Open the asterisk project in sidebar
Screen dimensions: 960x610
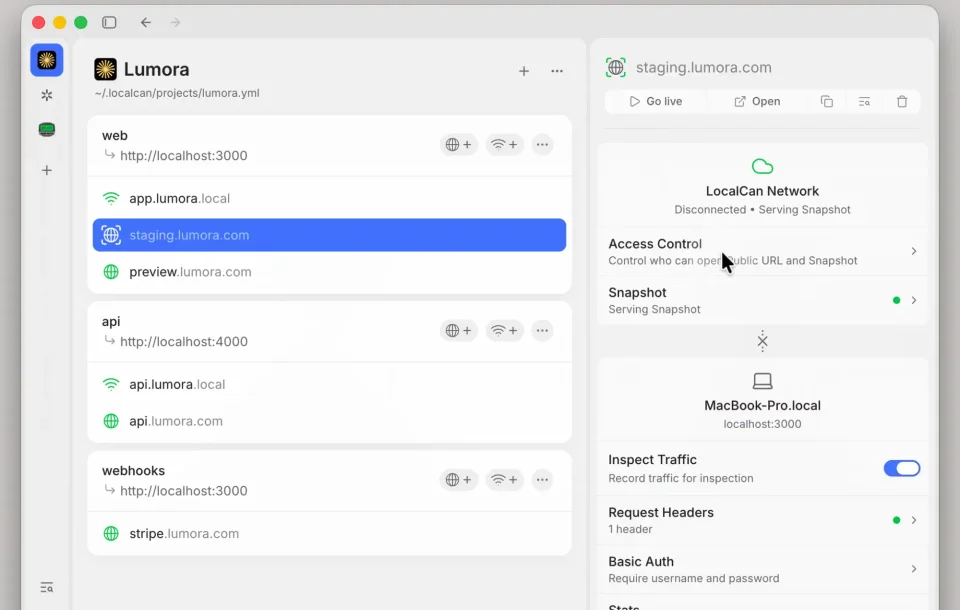(47, 95)
